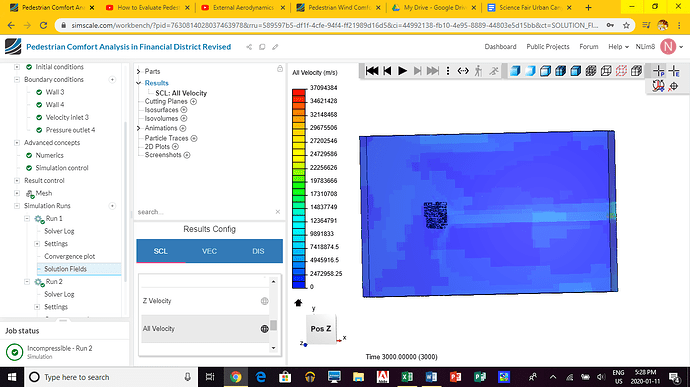Activate the crosshair P pick tool
This screenshot has height=387, width=690.
coord(659,71)
